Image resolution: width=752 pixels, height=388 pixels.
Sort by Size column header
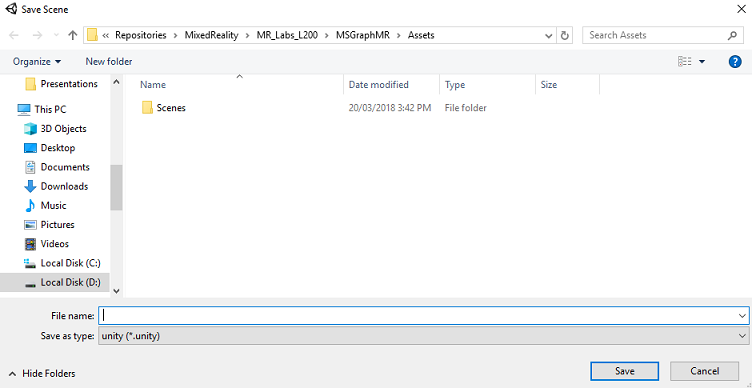[x=549, y=85]
